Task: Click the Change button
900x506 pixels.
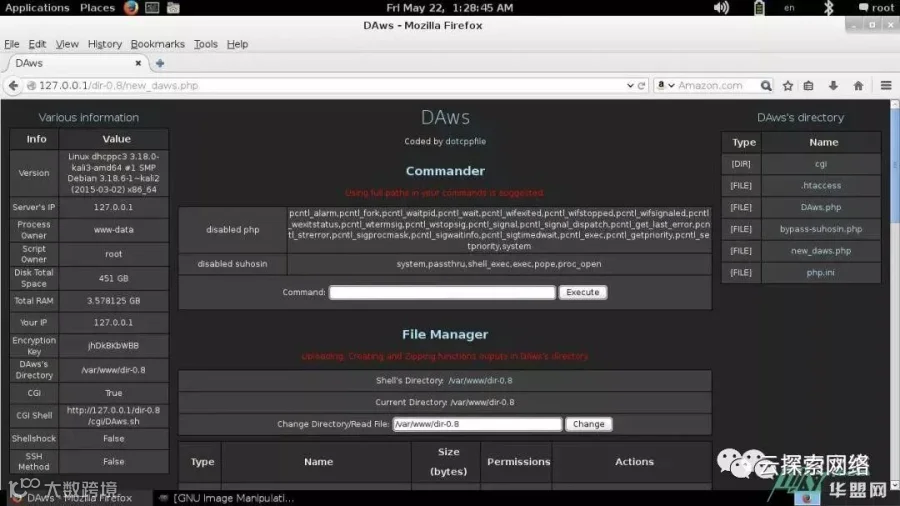Action: [588, 424]
